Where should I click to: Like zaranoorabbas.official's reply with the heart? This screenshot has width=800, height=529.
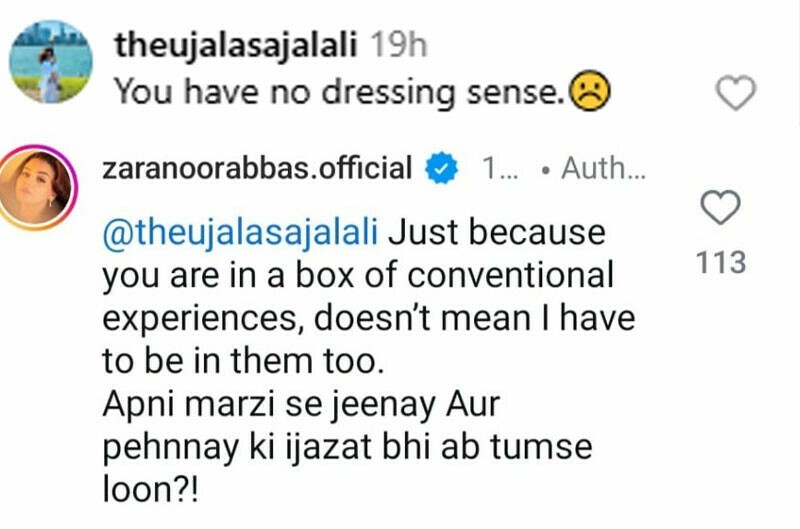pos(722,208)
